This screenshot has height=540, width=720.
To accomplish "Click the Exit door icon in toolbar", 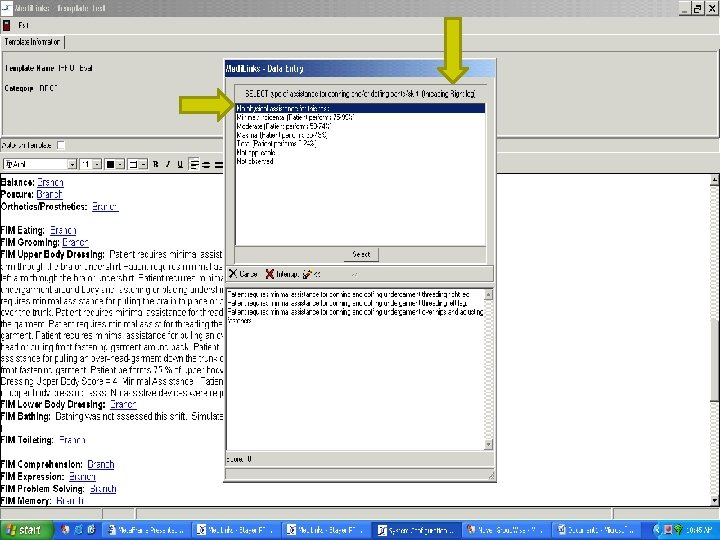I will tap(6, 25).
